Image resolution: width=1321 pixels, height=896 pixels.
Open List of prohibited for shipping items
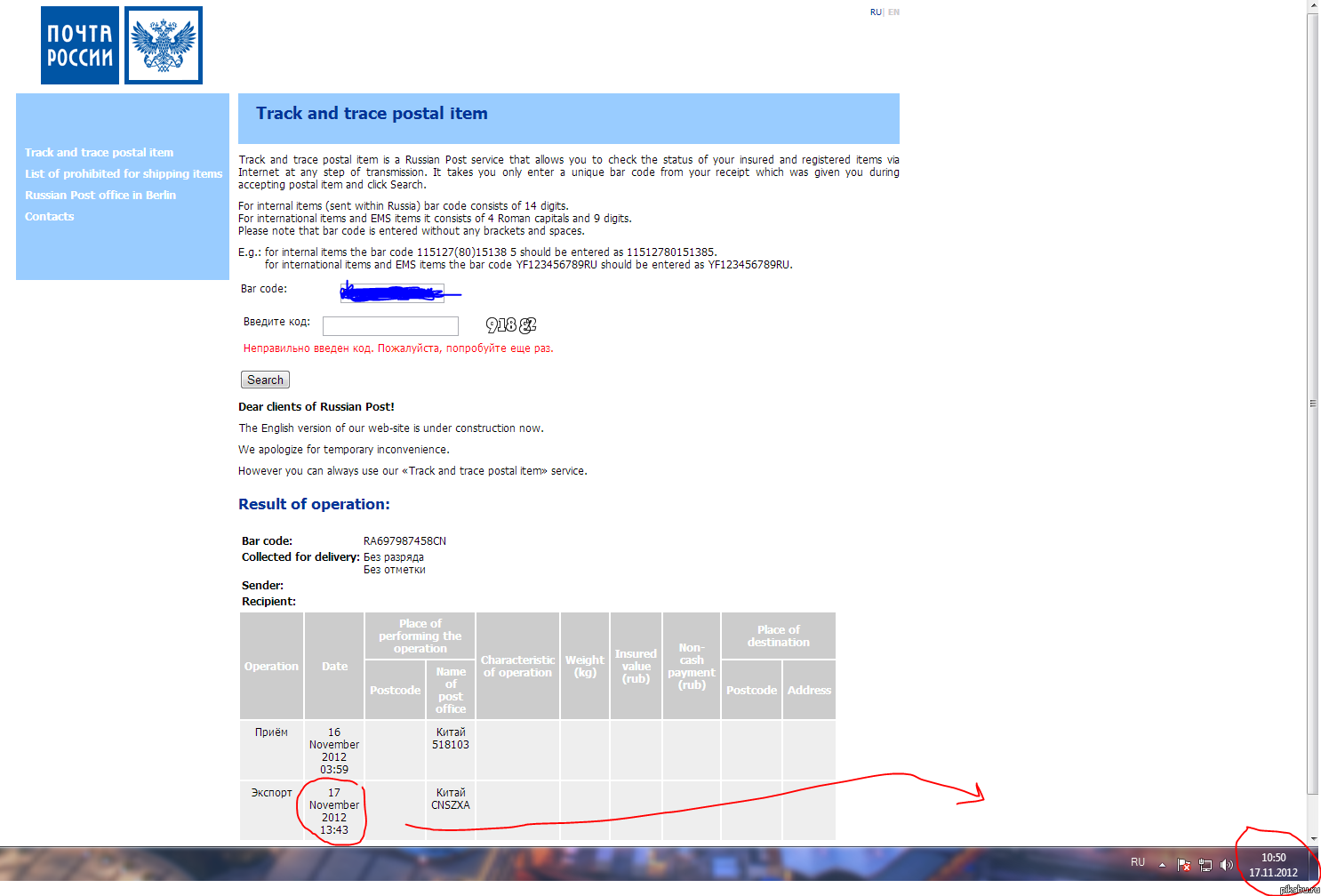[124, 174]
